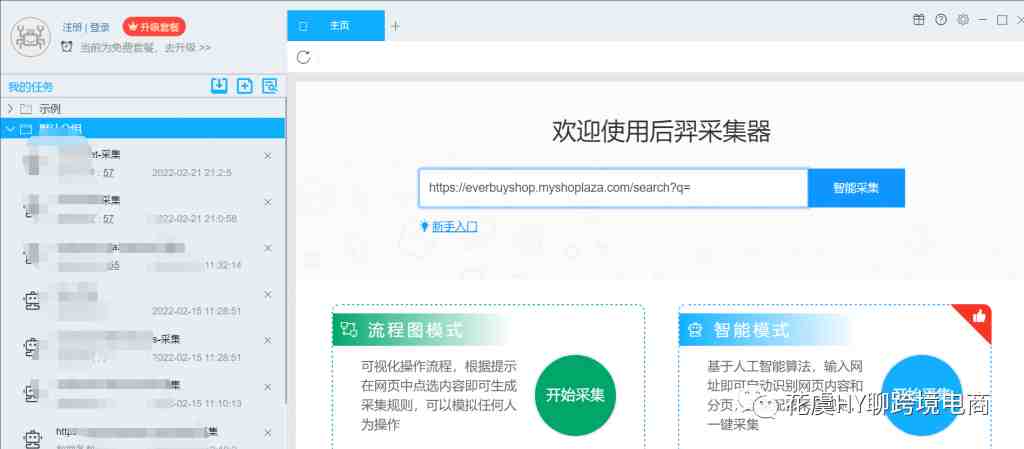The width and height of the screenshot is (1024, 449).
Task: Click the search tasks icon
Action: tap(270, 85)
